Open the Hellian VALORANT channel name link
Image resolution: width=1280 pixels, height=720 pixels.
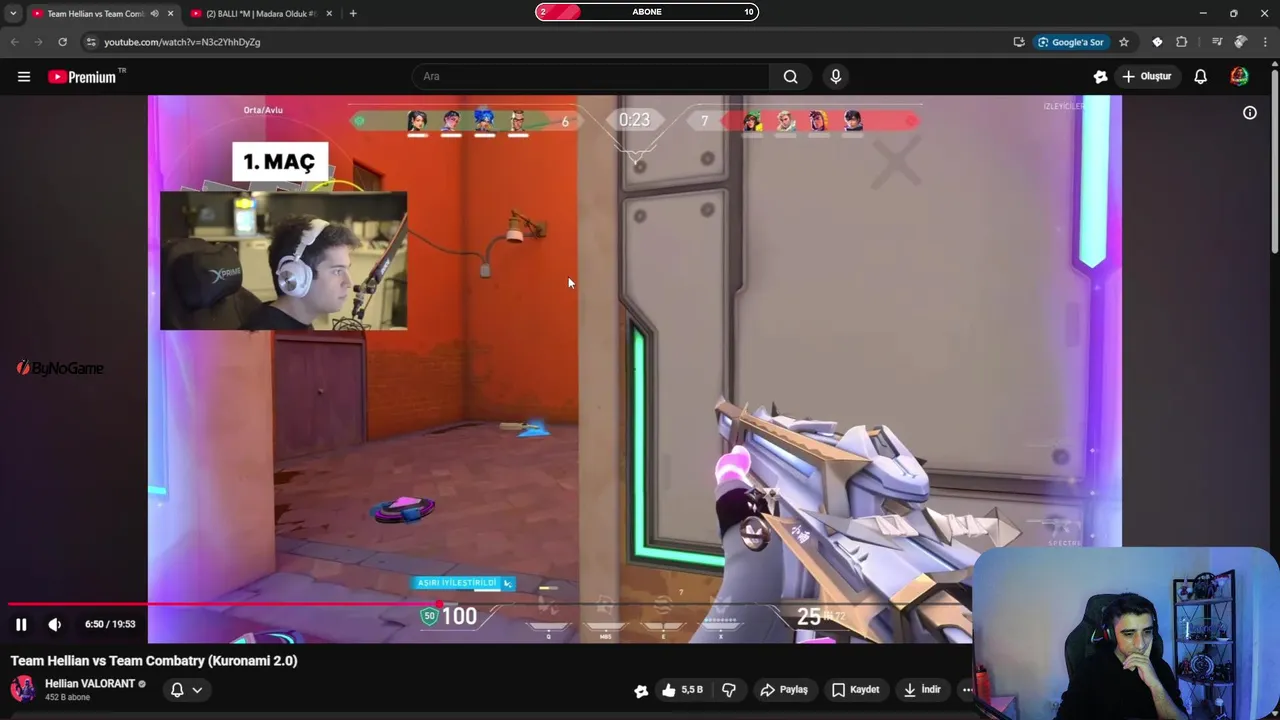tap(90, 684)
